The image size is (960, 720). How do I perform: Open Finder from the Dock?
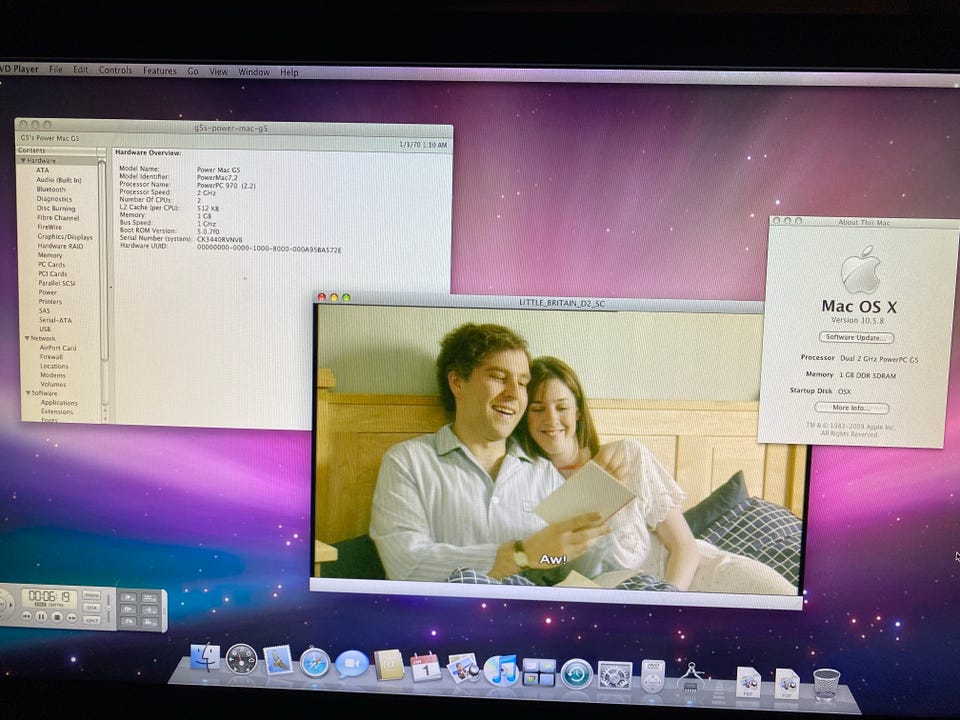[x=205, y=659]
